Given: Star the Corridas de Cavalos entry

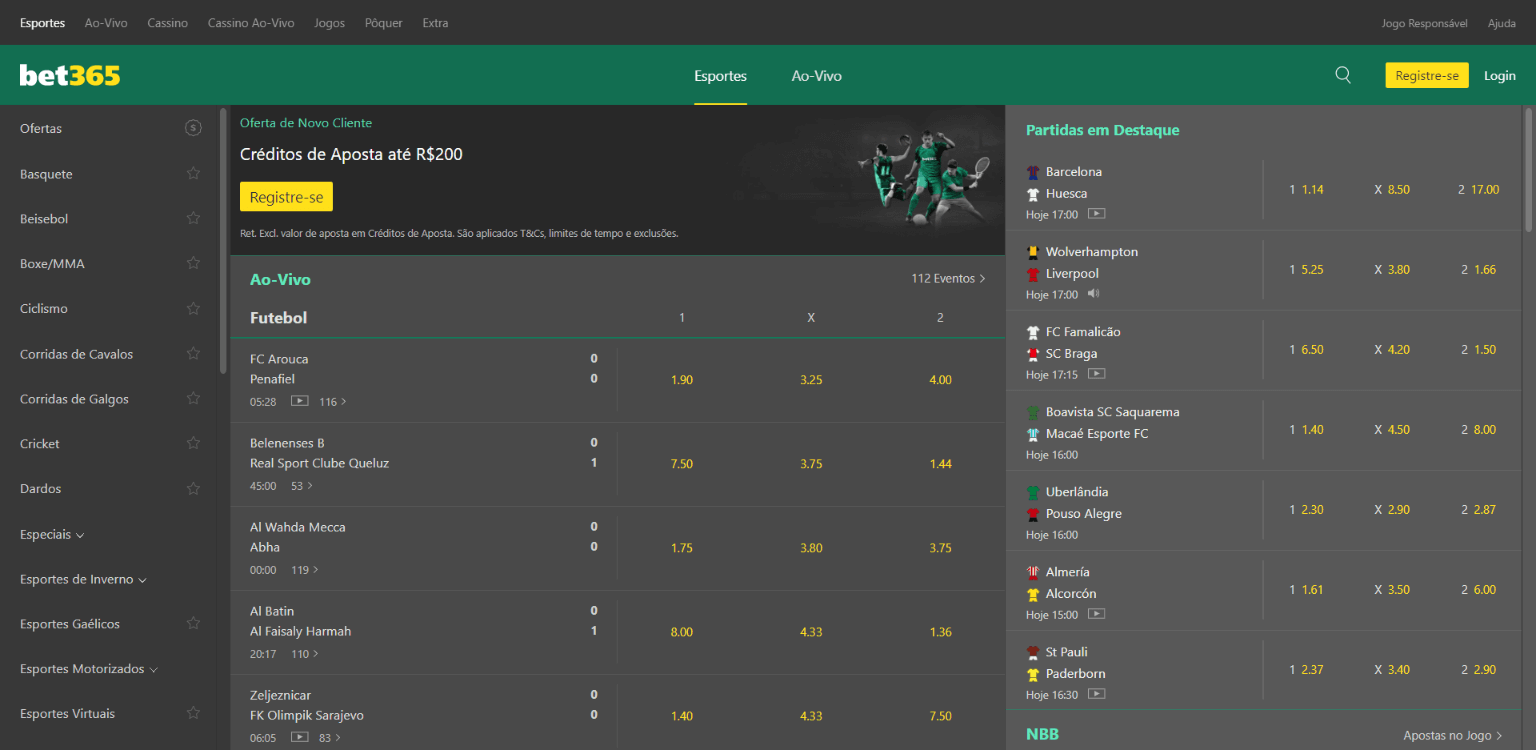Looking at the screenshot, I should [193, 353].
